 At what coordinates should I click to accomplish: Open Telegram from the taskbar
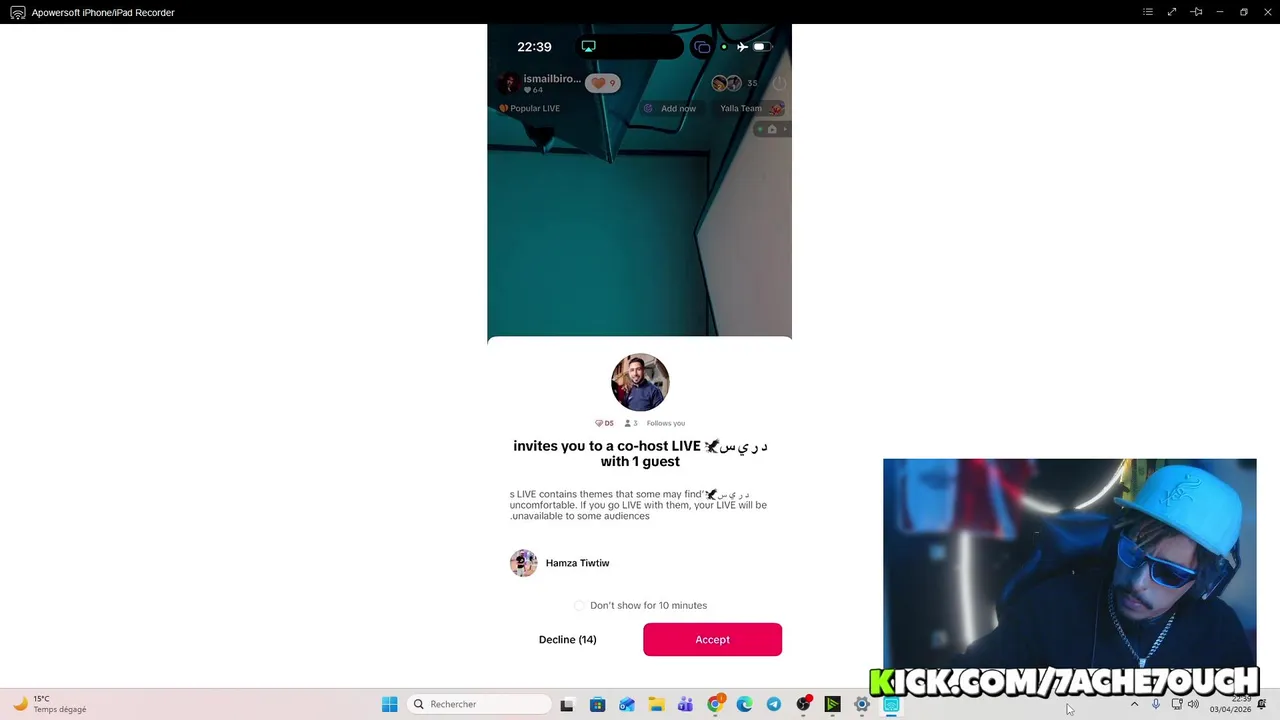pyautogui.click(x=774, y=704)
